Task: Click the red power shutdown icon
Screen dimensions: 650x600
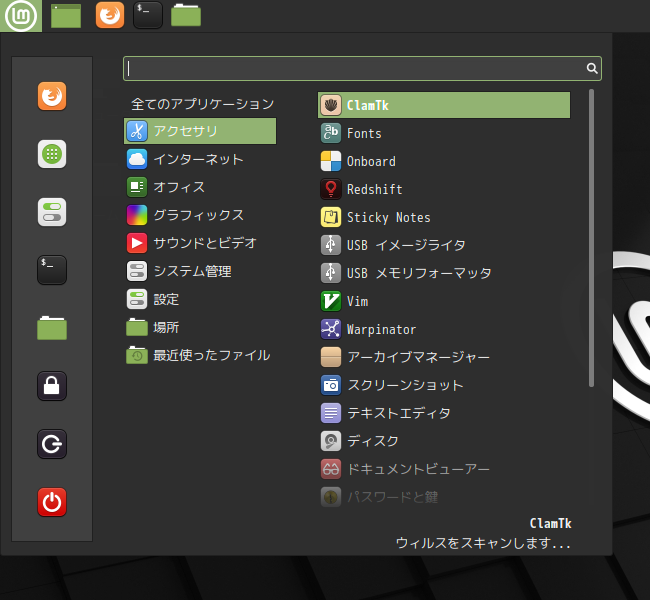Action: click(52, 502)
